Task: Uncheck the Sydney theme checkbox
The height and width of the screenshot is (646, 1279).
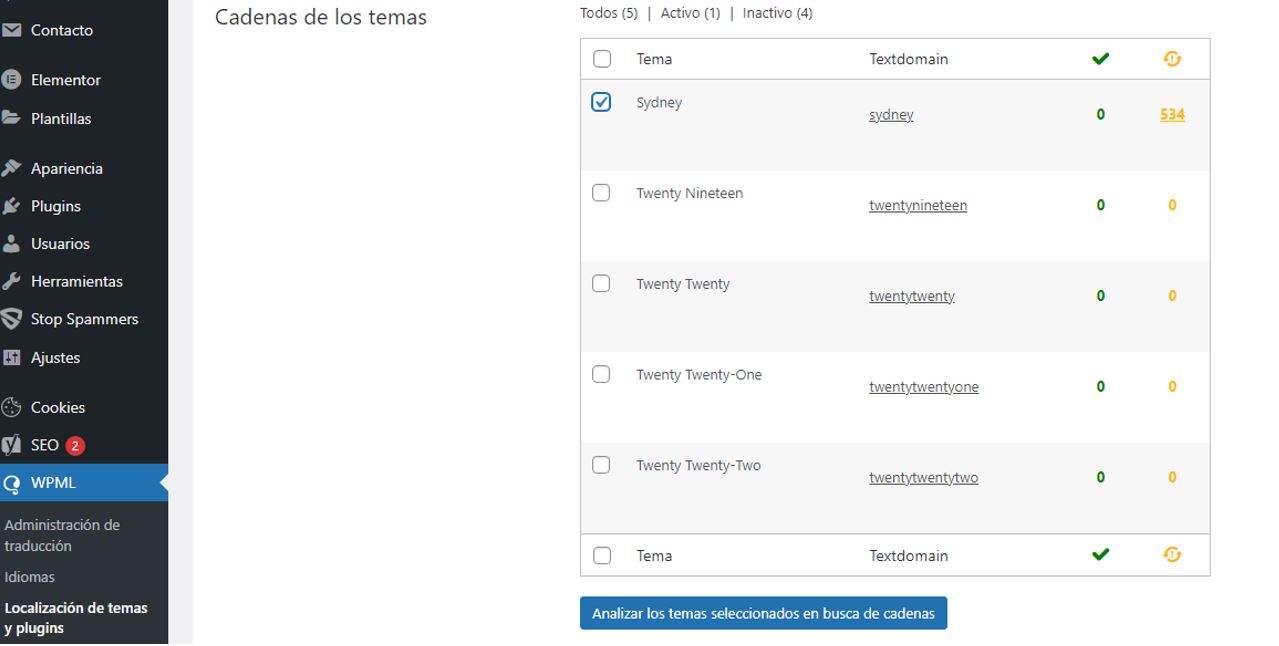Action: pyautogui.click(x=601, y=102)
